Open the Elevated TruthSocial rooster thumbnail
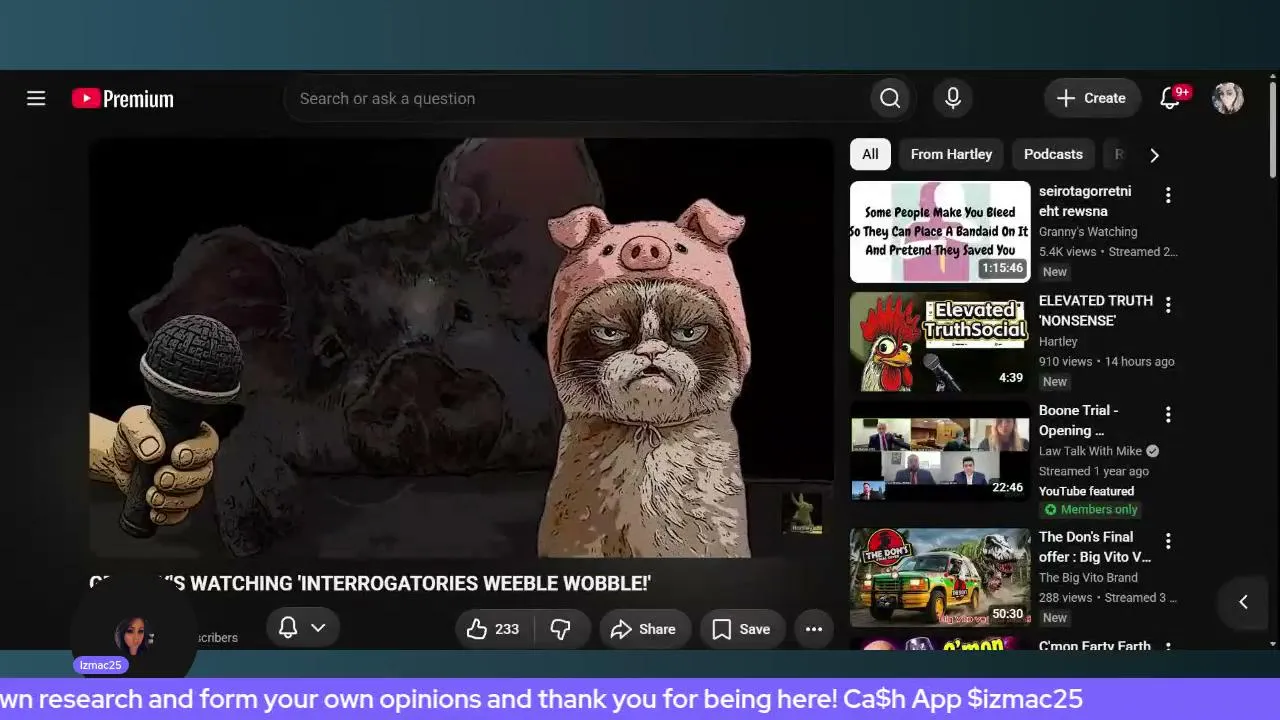The image size is (1280, 720). coord(940,342)
